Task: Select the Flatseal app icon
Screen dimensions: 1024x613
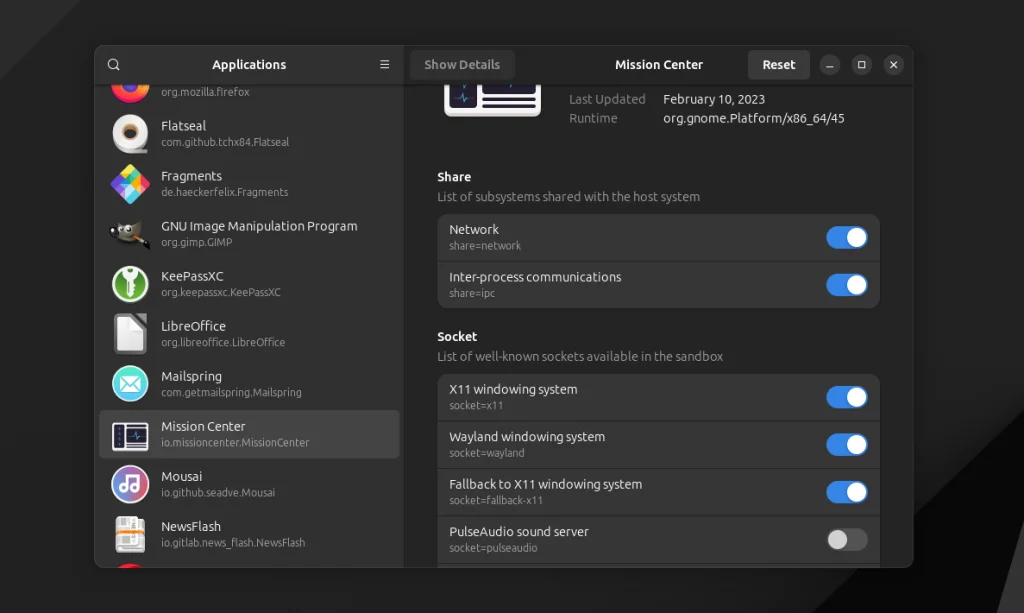Action: (130, 134)
